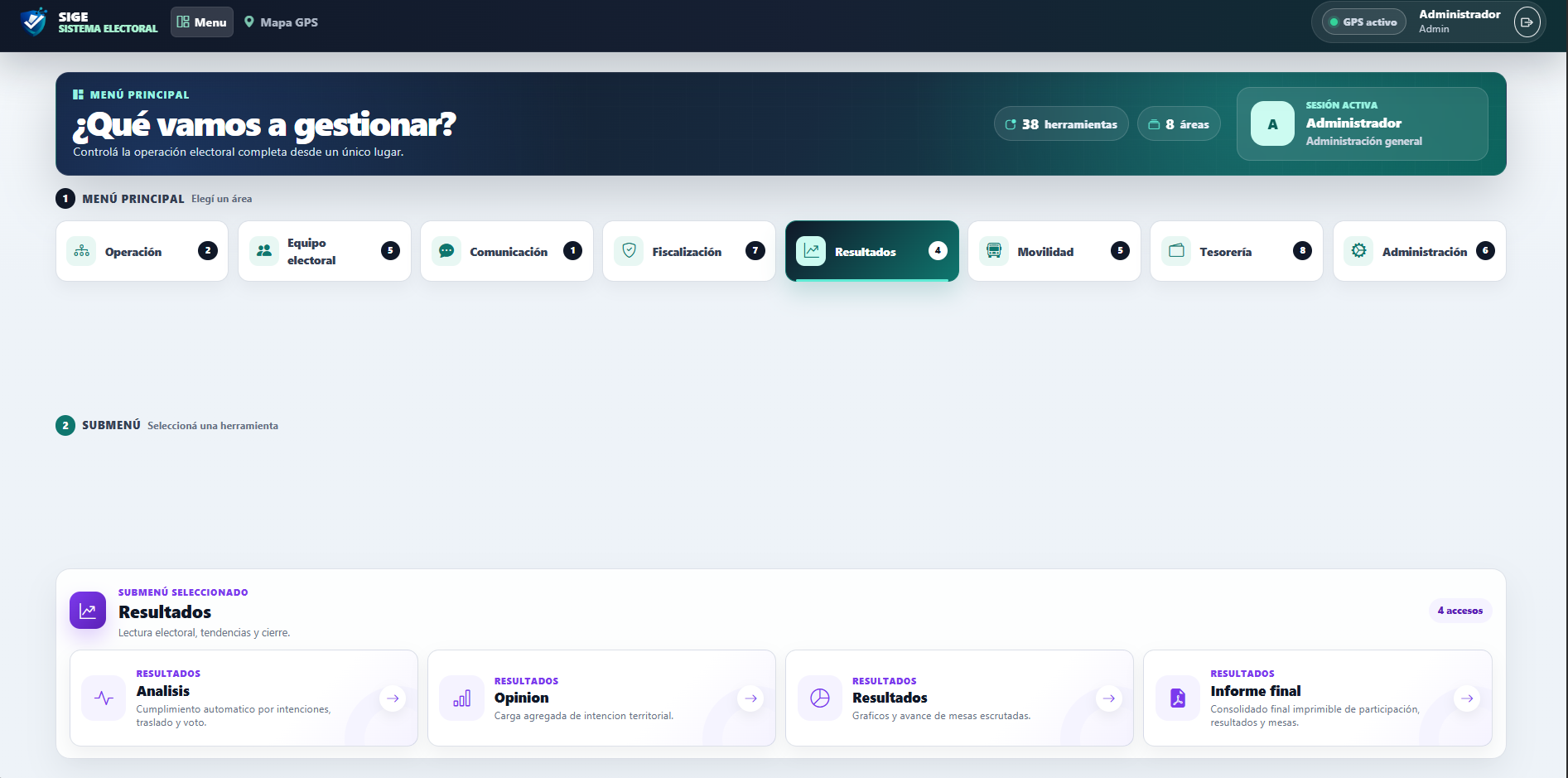Open Mapa GPS from the top bar
Screen dimensions: 1568x778
282,22
